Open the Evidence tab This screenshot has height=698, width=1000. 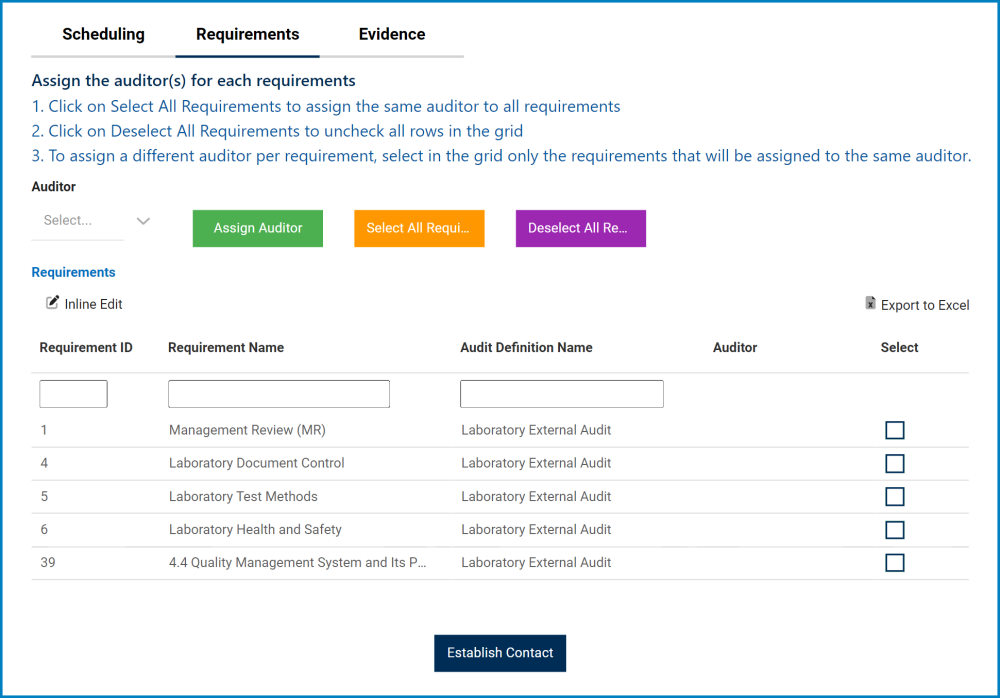tap(392, 34)
